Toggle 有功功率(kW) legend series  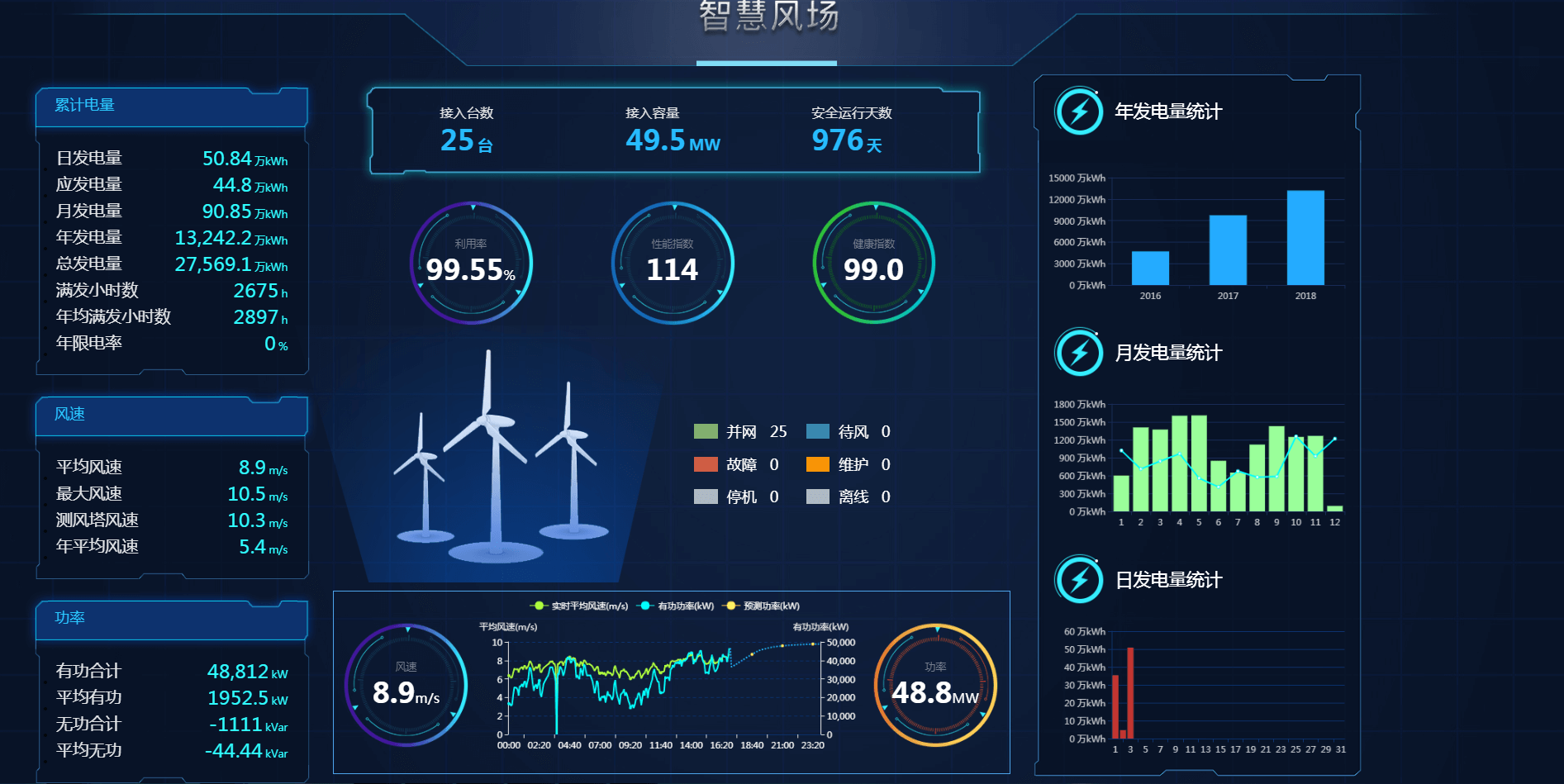[x=677, y=606]
